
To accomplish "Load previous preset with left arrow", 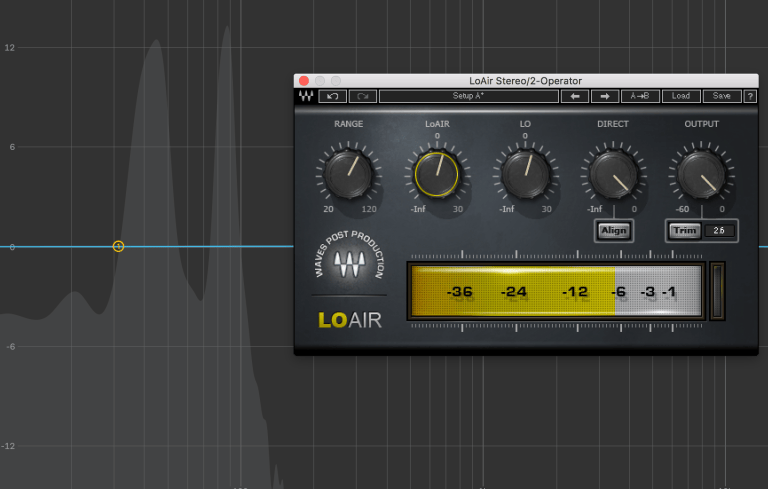I will pos(575,96).
